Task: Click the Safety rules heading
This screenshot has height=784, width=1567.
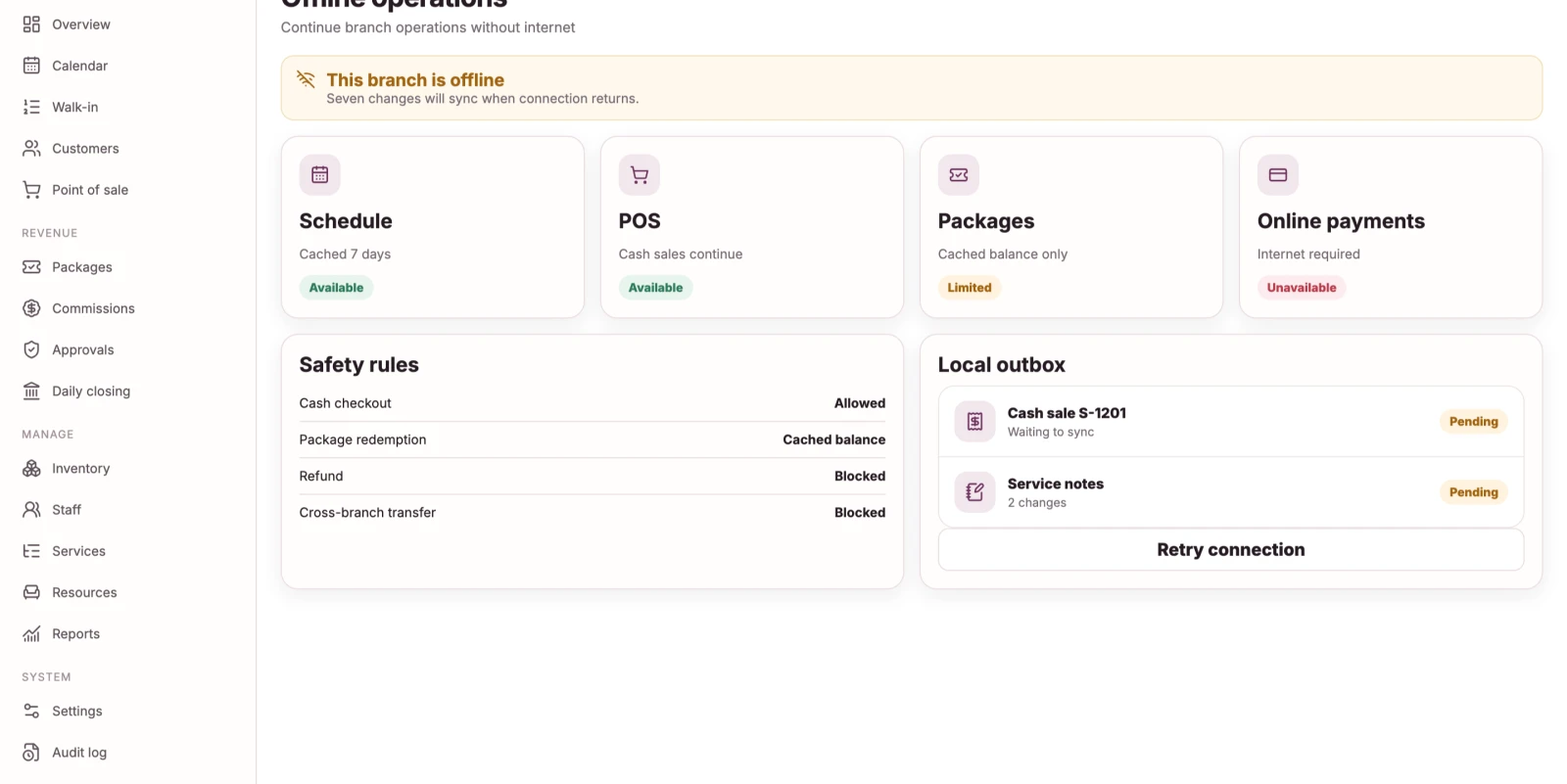Action: 358,365
